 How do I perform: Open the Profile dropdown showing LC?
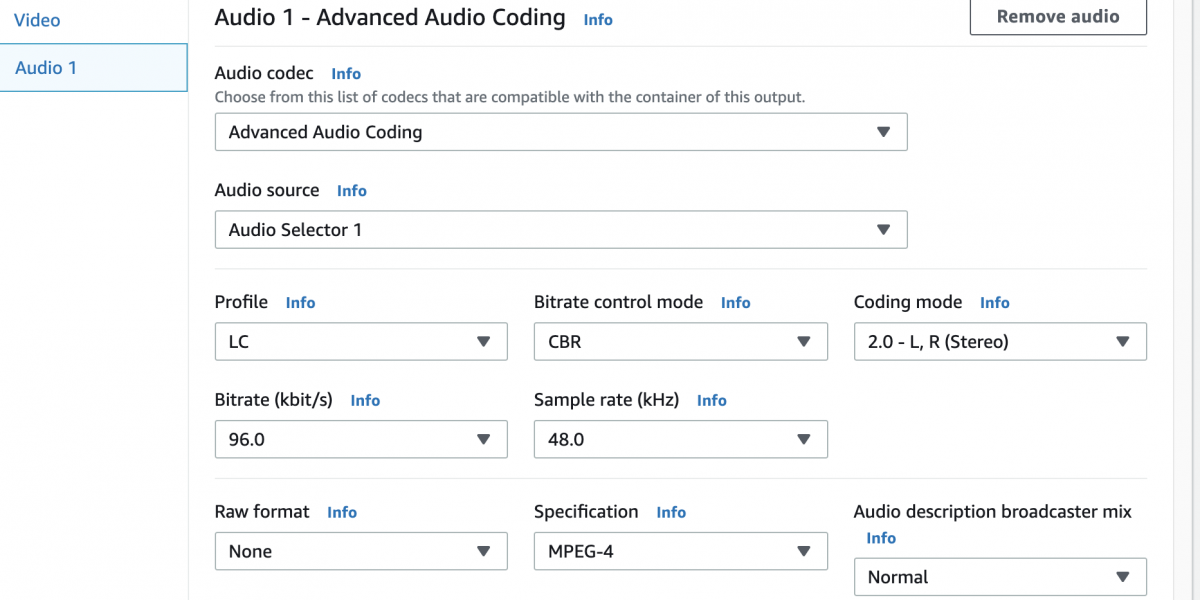coord(361,342)
